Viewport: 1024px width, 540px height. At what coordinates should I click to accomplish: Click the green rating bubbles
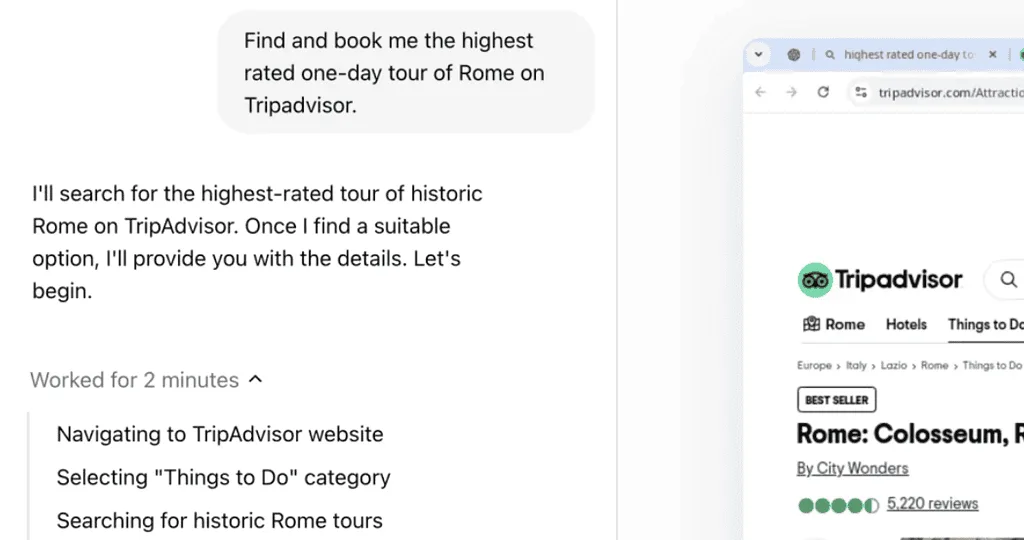pos(838,505)
